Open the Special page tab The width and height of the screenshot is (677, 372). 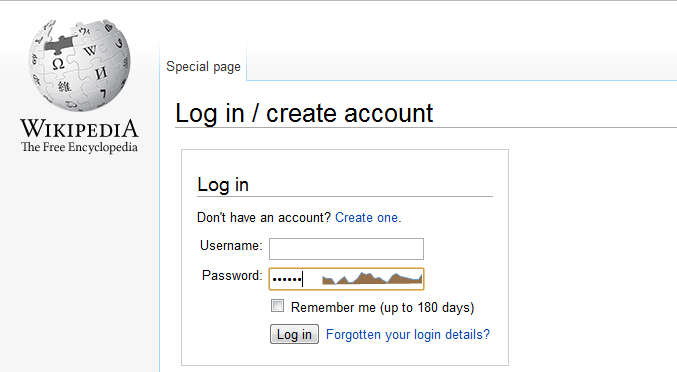point(203,67)
